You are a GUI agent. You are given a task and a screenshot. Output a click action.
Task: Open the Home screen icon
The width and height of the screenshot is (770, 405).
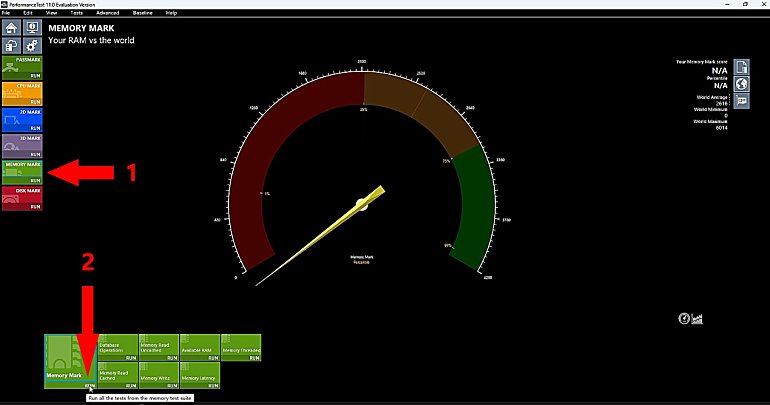pyautogui.click(x=11, y=27)
